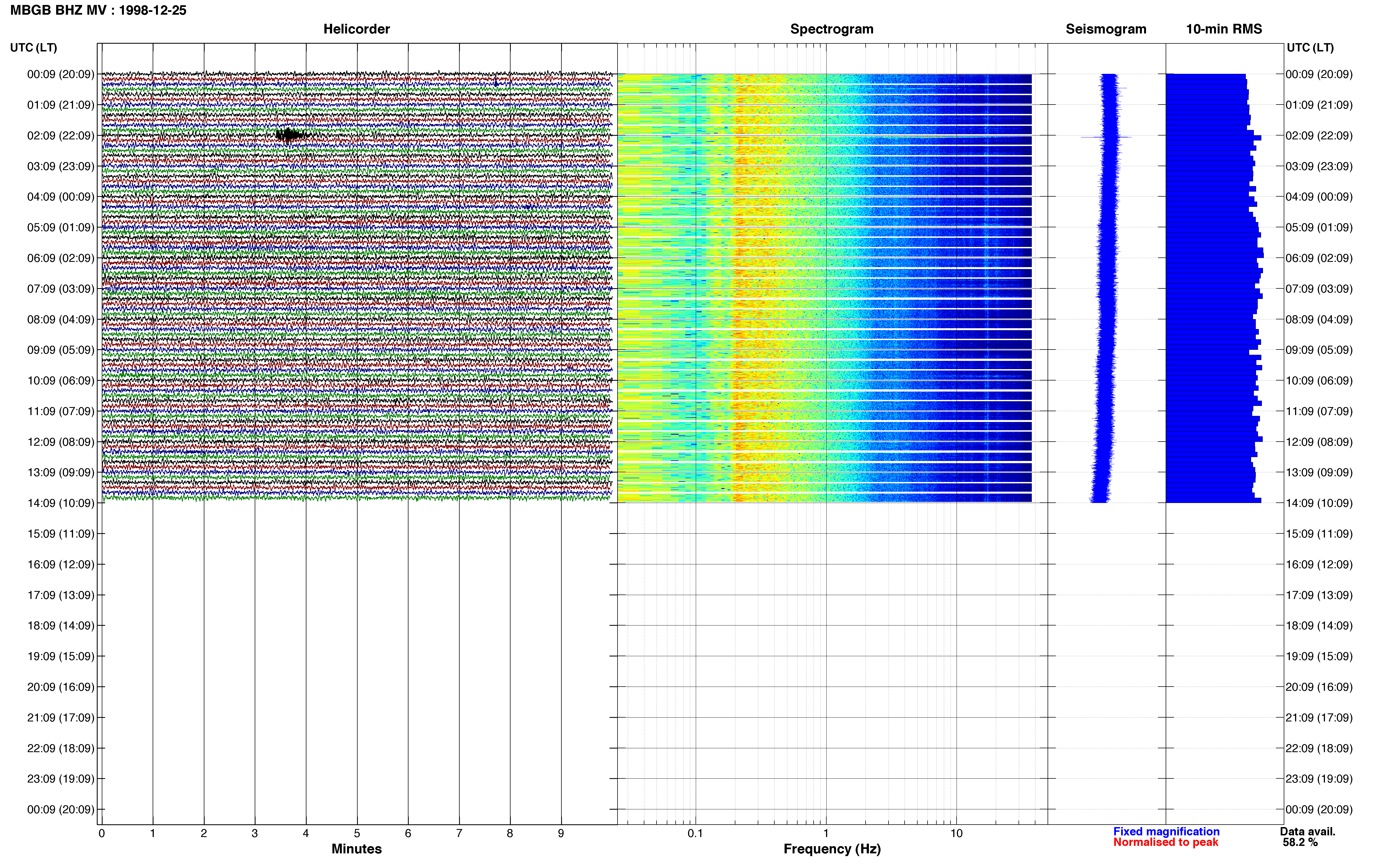
Task: Click the RMS bar at 14:09 row
Action: (1213, 501)
